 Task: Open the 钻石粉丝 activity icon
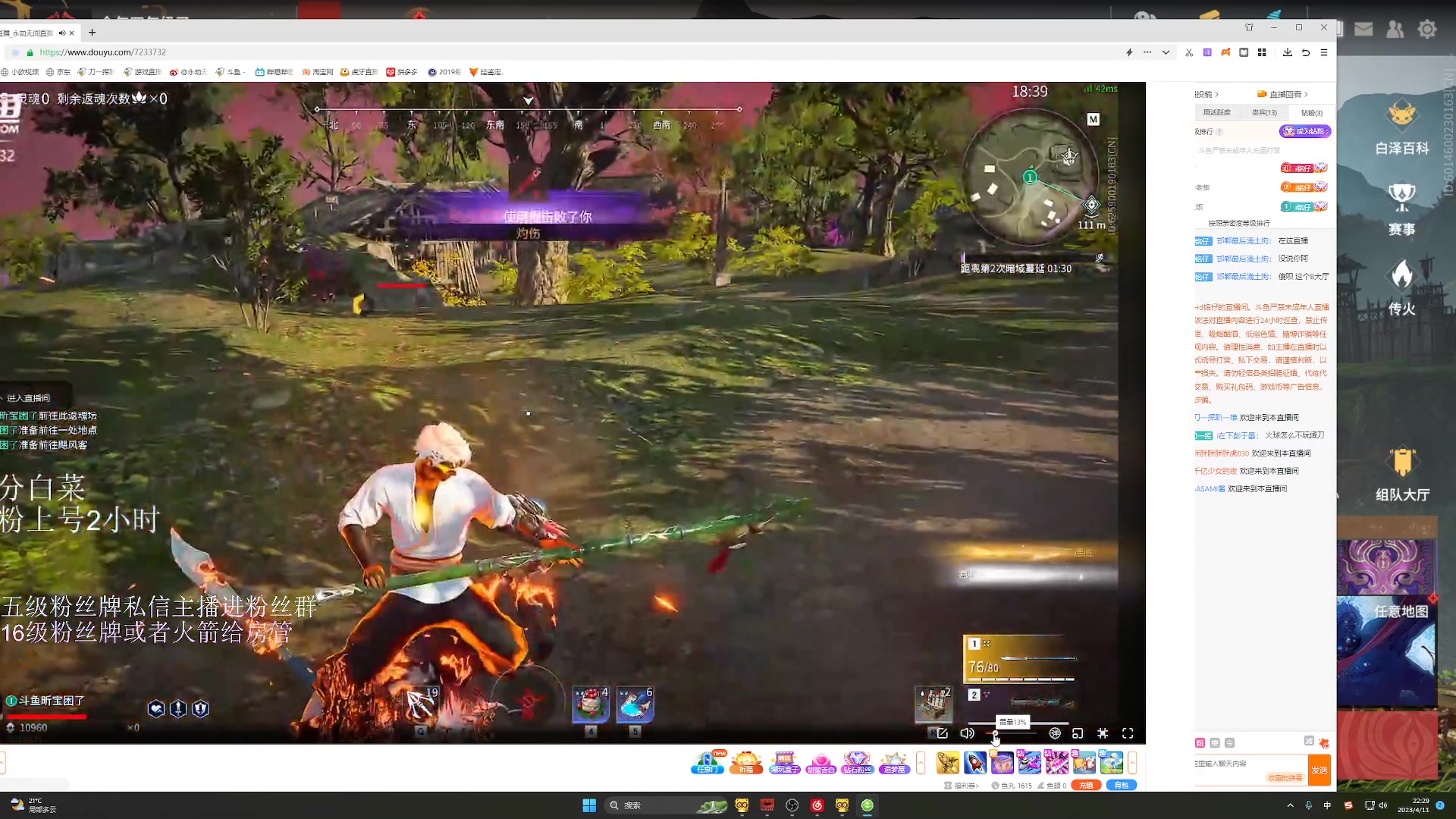pos(857,762)
